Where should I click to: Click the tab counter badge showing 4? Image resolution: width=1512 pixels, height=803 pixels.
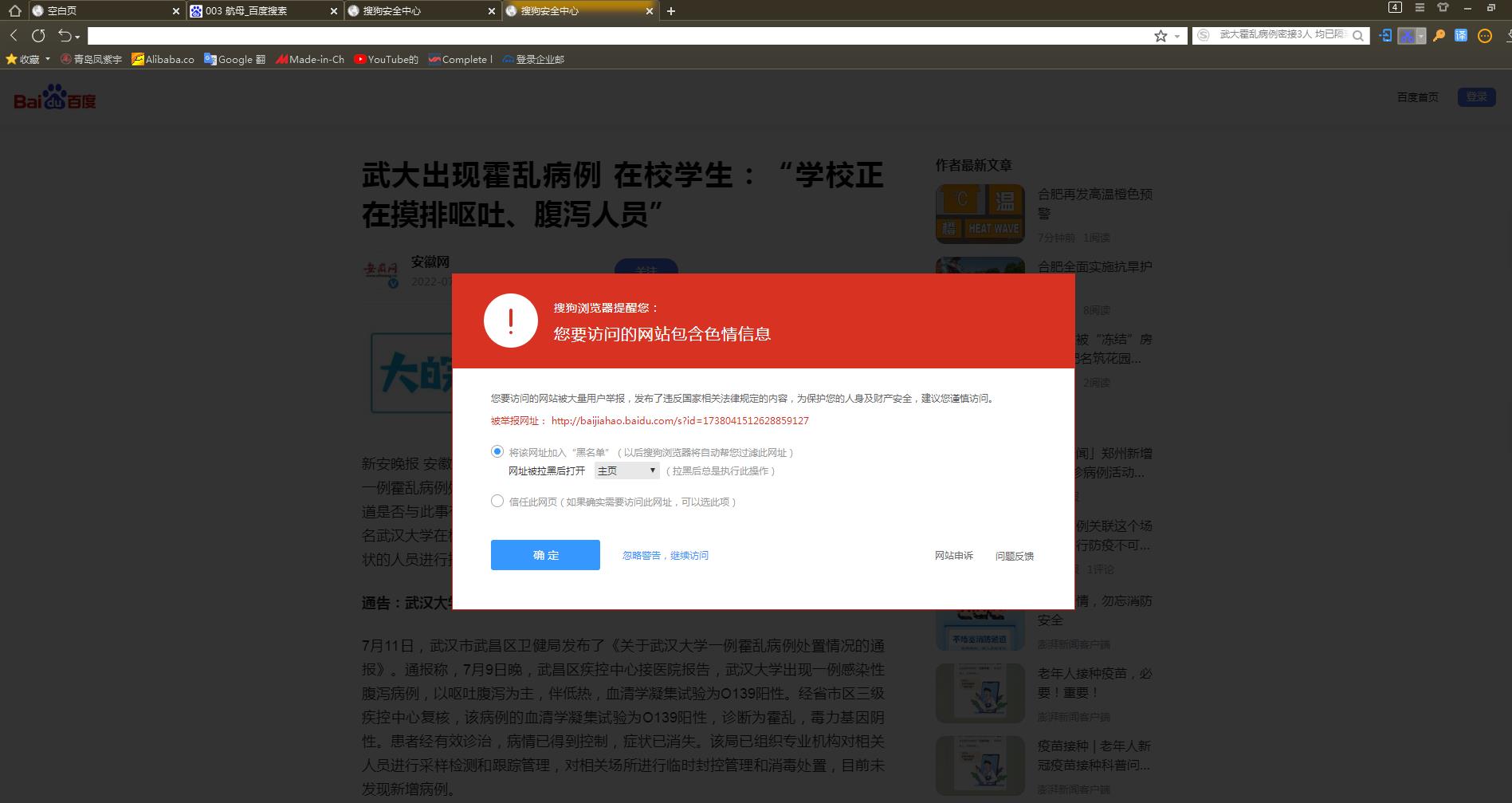click(1395, 6)
